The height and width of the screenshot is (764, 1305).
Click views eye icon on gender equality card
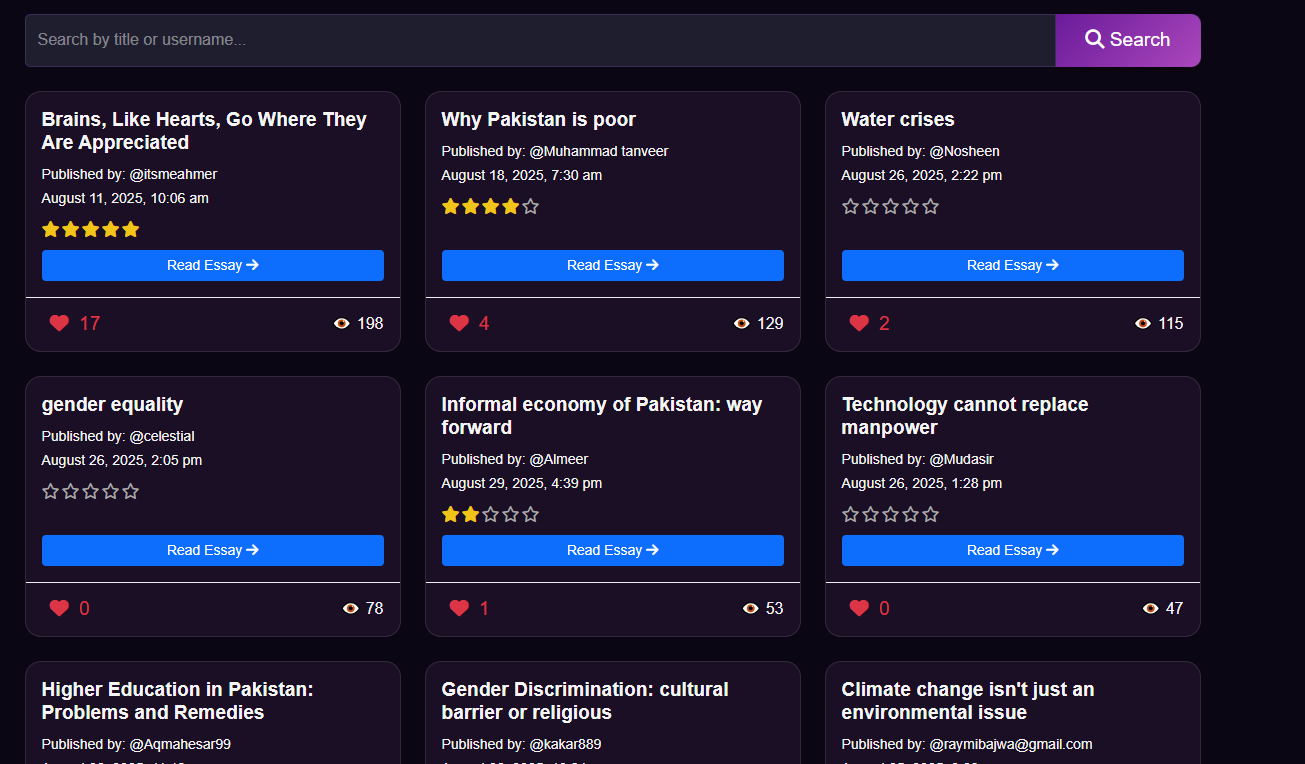click(x=350, y=608)
